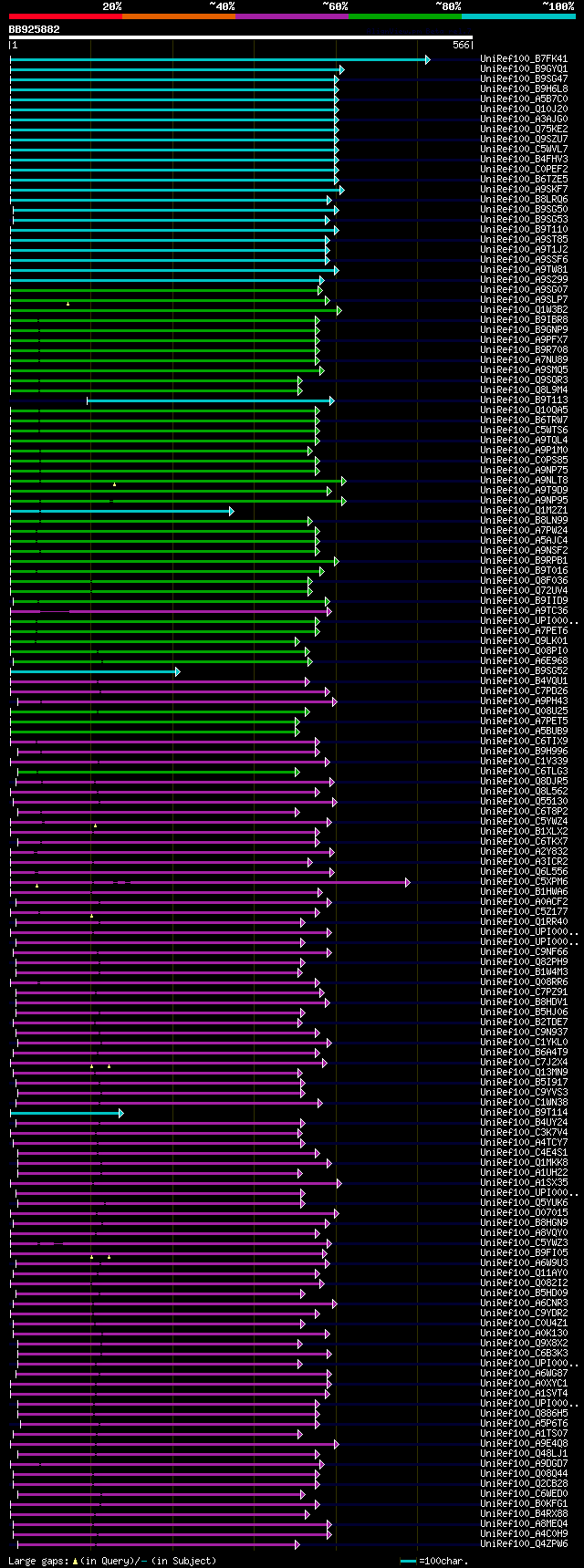Click the Large gaps legend text
The width and height of the screenshot is (584, 1568).
coord(112,1561)
